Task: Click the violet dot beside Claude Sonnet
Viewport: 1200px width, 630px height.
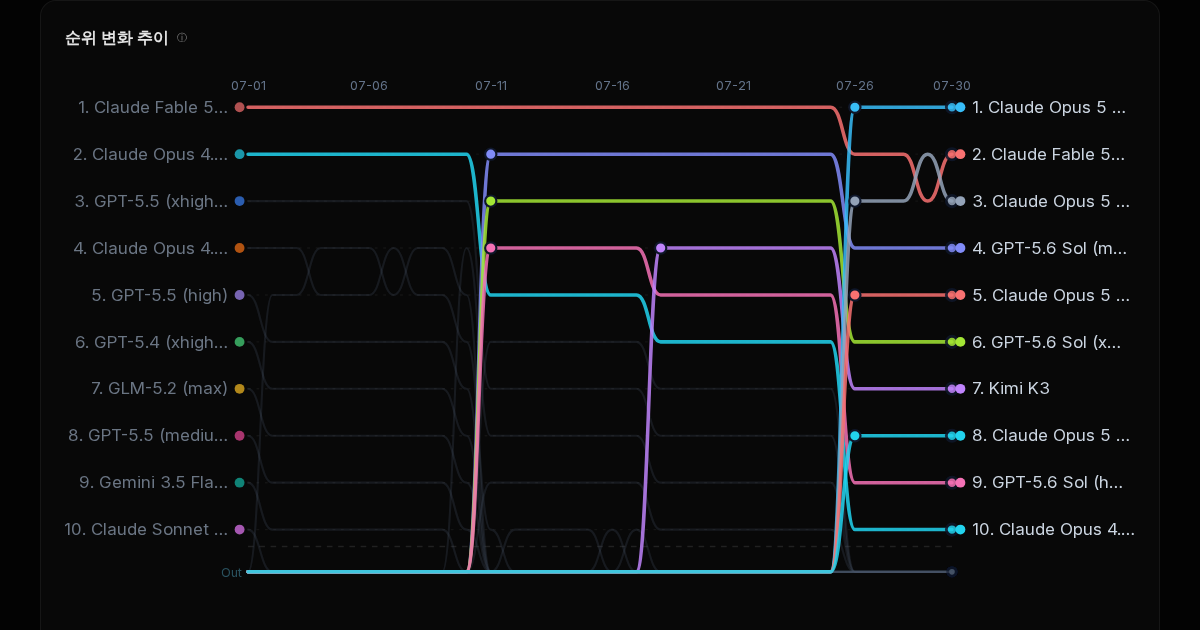Action: [239, 529]
